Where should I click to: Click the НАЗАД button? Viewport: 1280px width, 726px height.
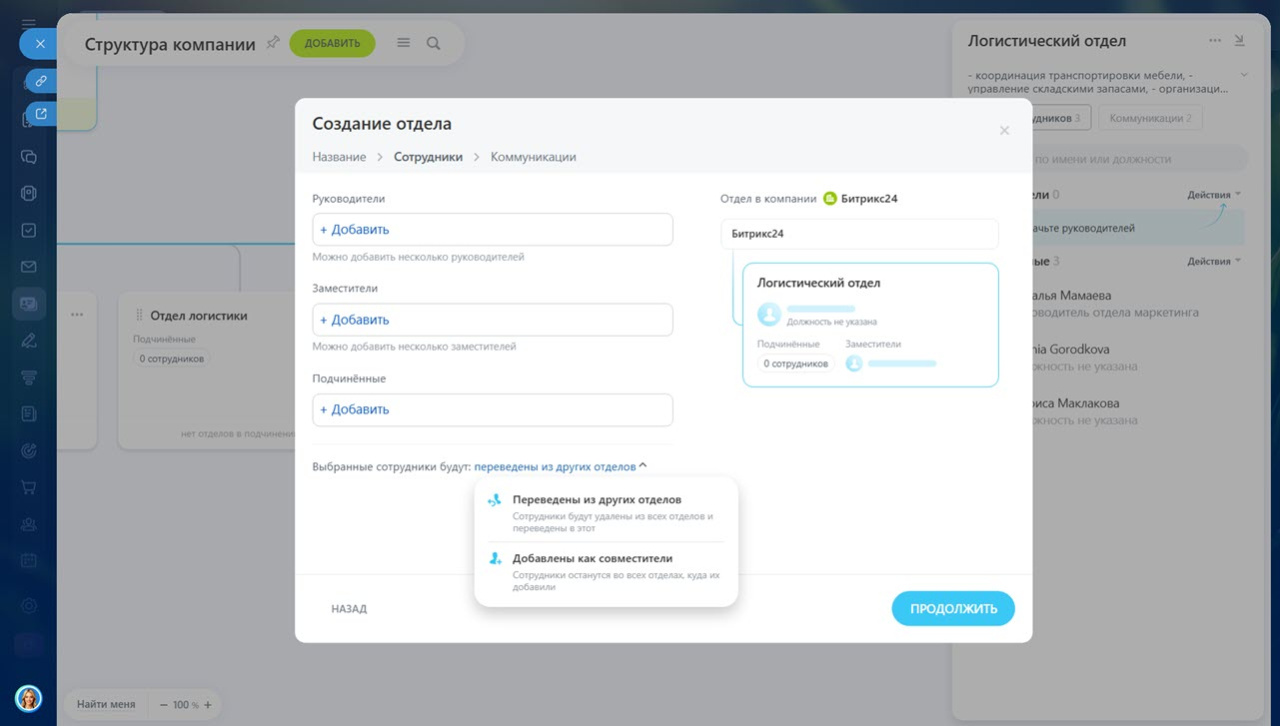tap(349, 609)
